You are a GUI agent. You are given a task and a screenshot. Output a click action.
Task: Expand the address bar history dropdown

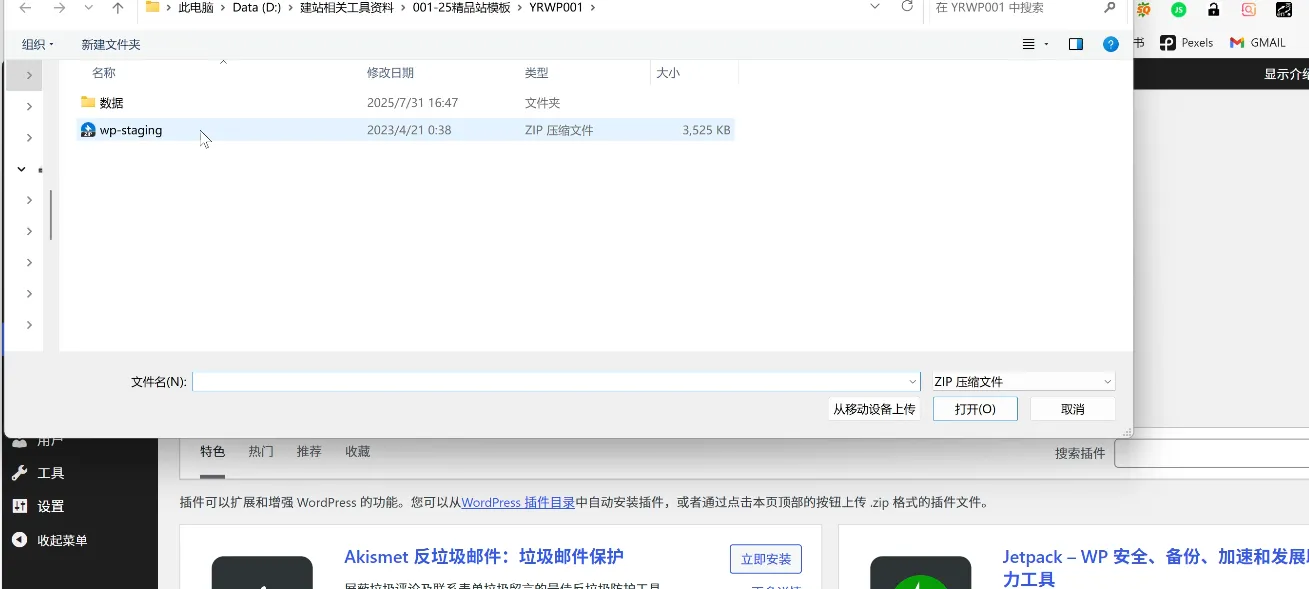[875, 7]
